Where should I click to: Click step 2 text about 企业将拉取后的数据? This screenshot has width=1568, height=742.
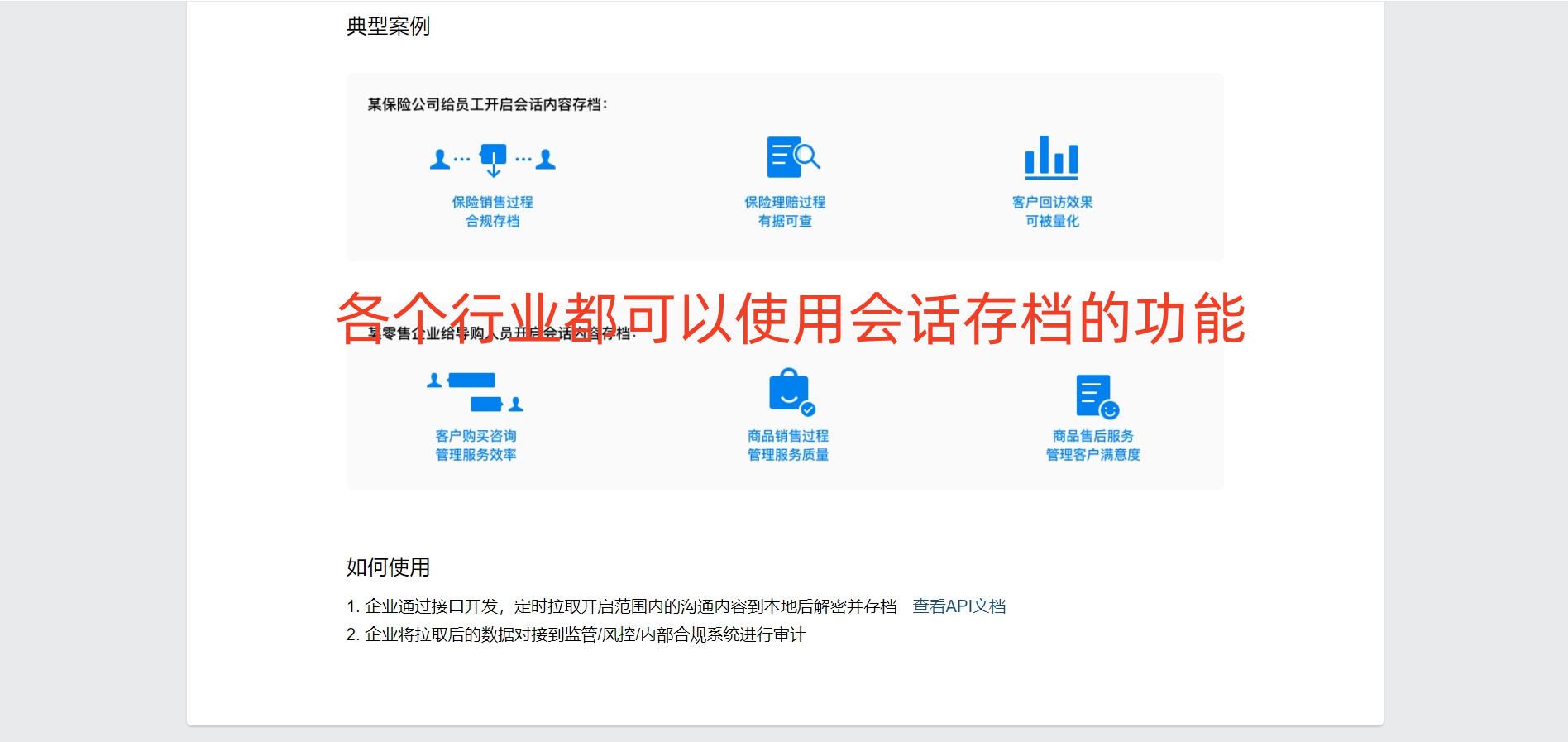coord(576,634)
